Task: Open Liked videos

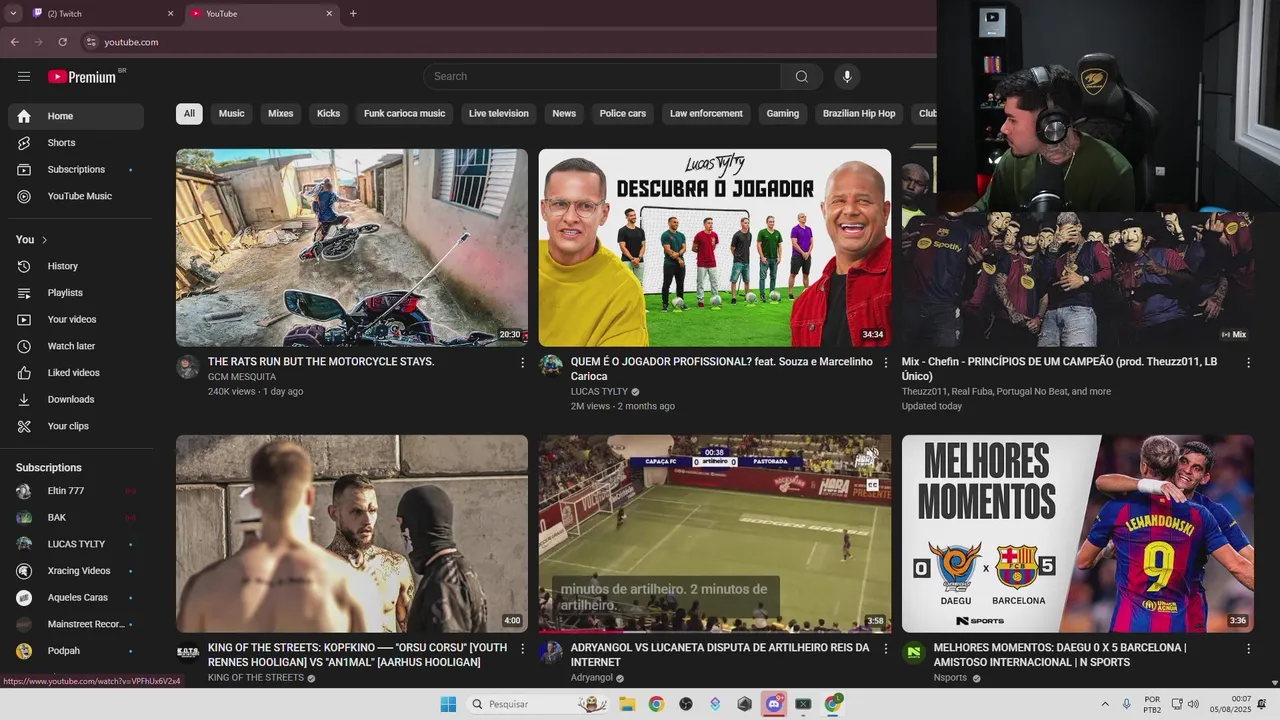Action: (x=76, y=373)
